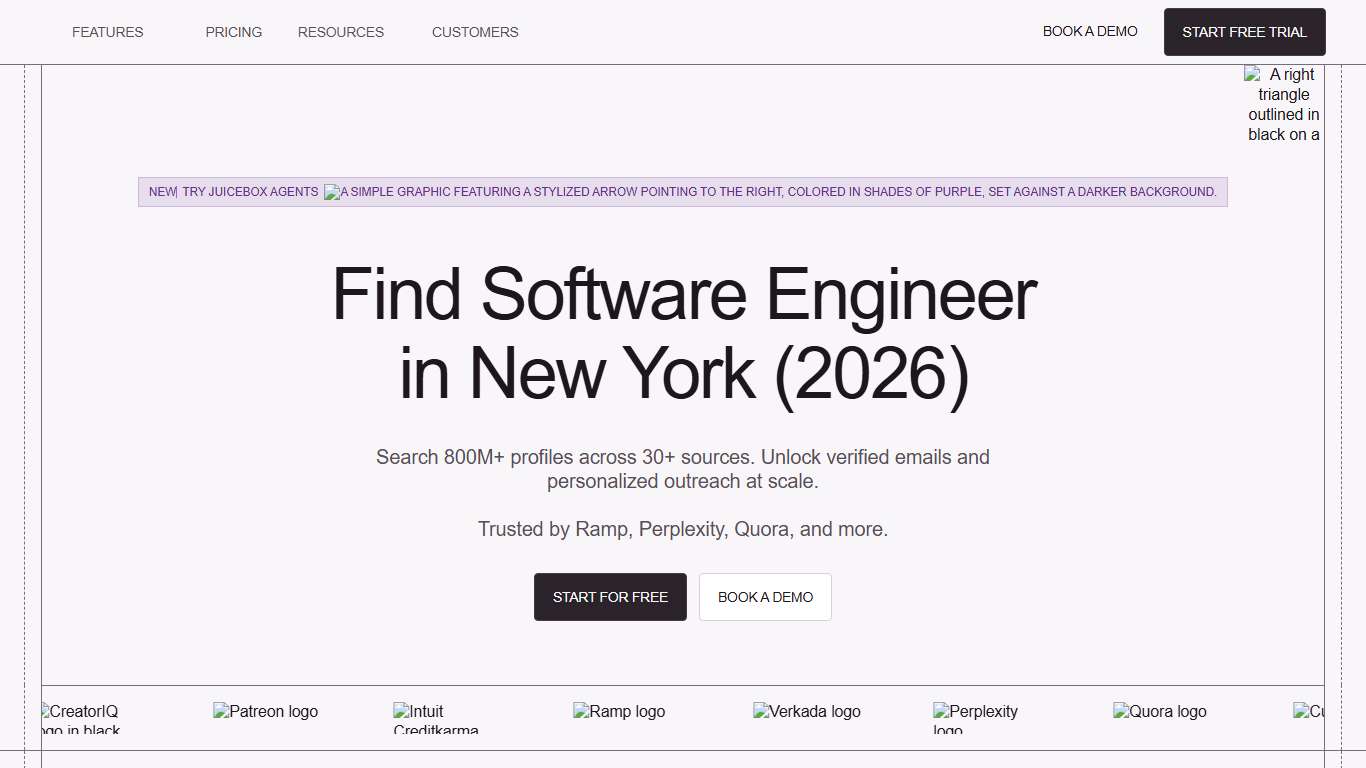Click the START FOR FREE button
Viewport: 1366px width, 768px height.
pyautogui.click(x=610, y=597)
